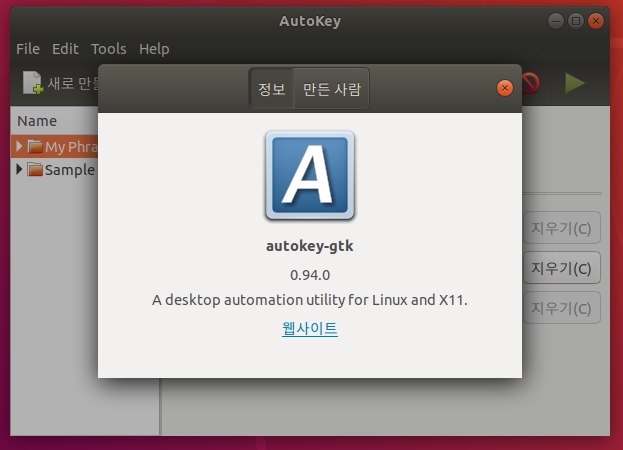Click the version number 0.94.0
This screenshot has height=450, width=623.
tap(310, 275)
